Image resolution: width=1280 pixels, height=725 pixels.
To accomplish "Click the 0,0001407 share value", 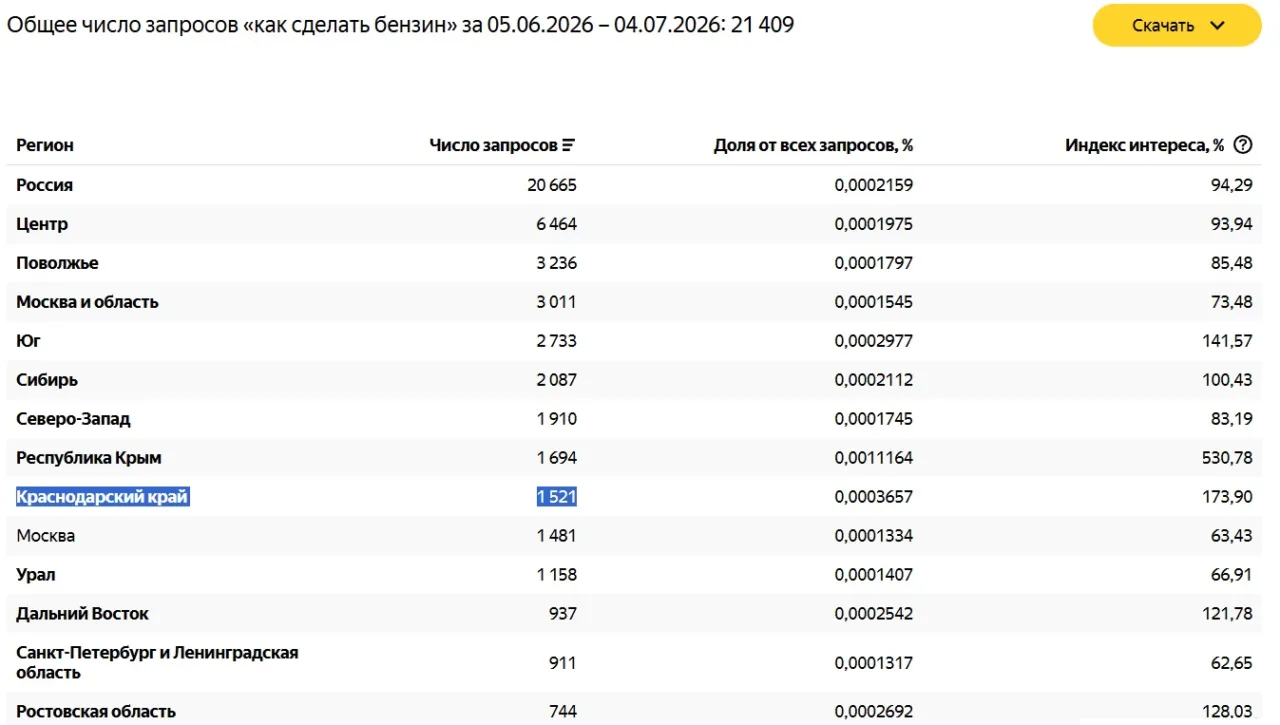I will [x=874, y=575].
